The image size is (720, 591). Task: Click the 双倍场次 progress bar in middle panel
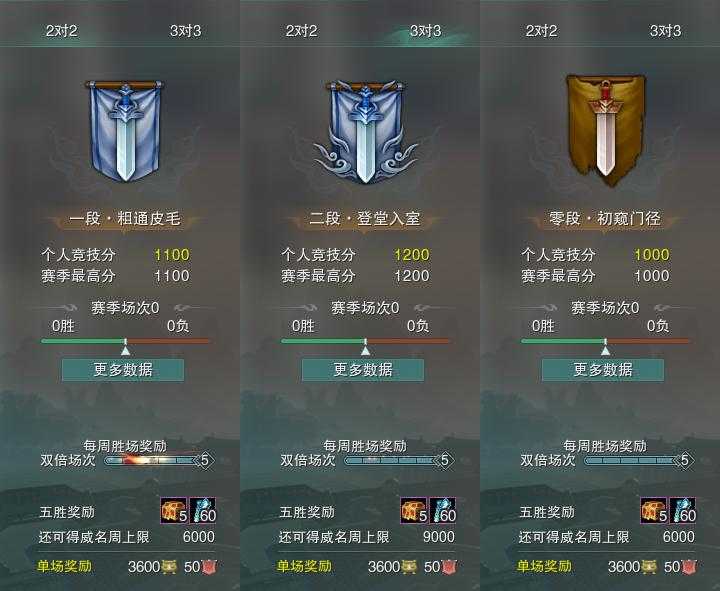(398, 460)
